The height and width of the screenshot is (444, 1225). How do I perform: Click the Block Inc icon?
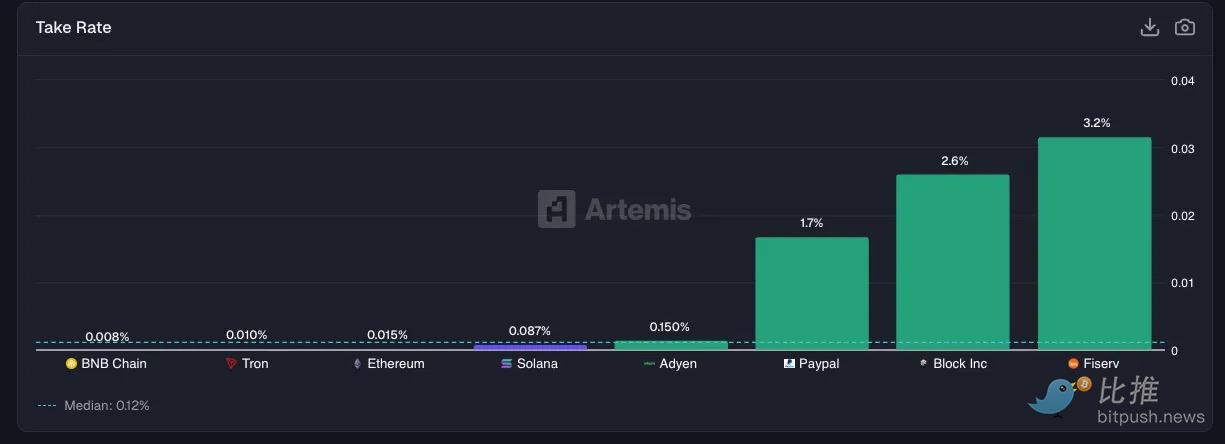[923, 364]
